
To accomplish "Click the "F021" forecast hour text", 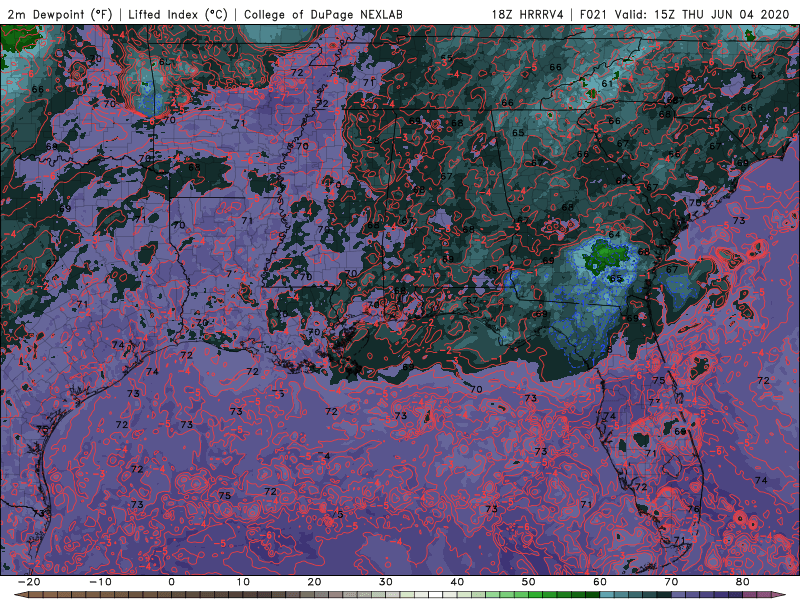I will click(x=594, y=14).
